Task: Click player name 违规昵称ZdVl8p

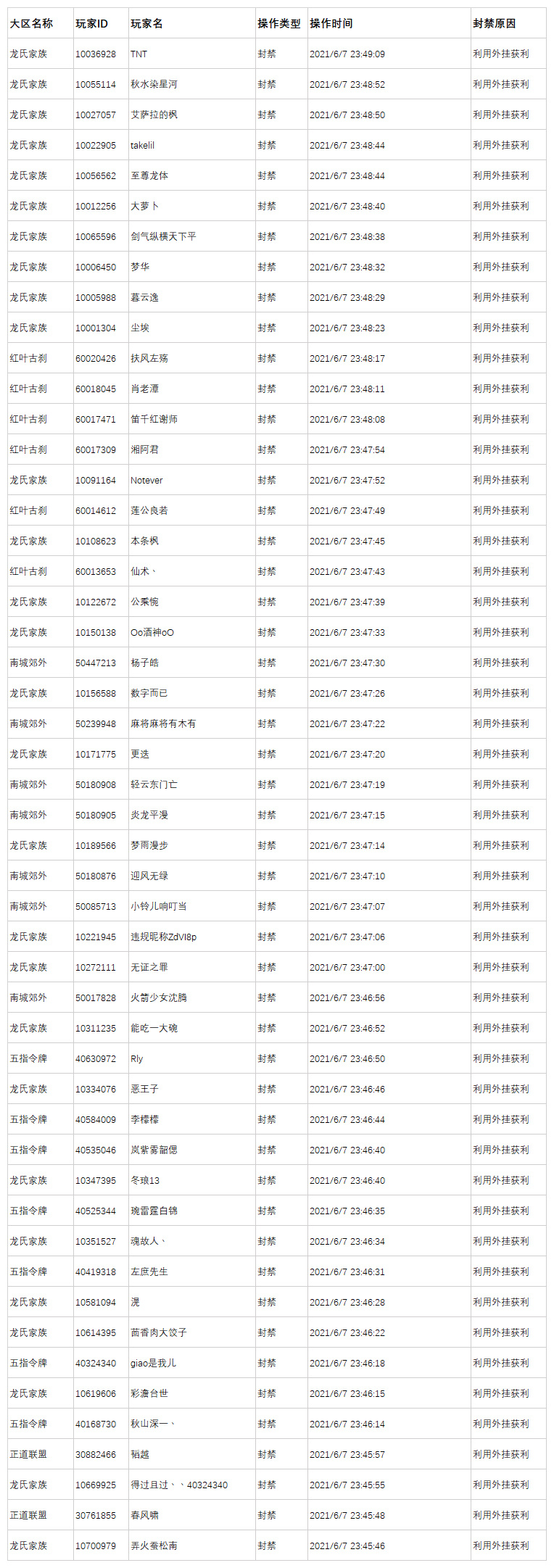Action: [163, 937]
